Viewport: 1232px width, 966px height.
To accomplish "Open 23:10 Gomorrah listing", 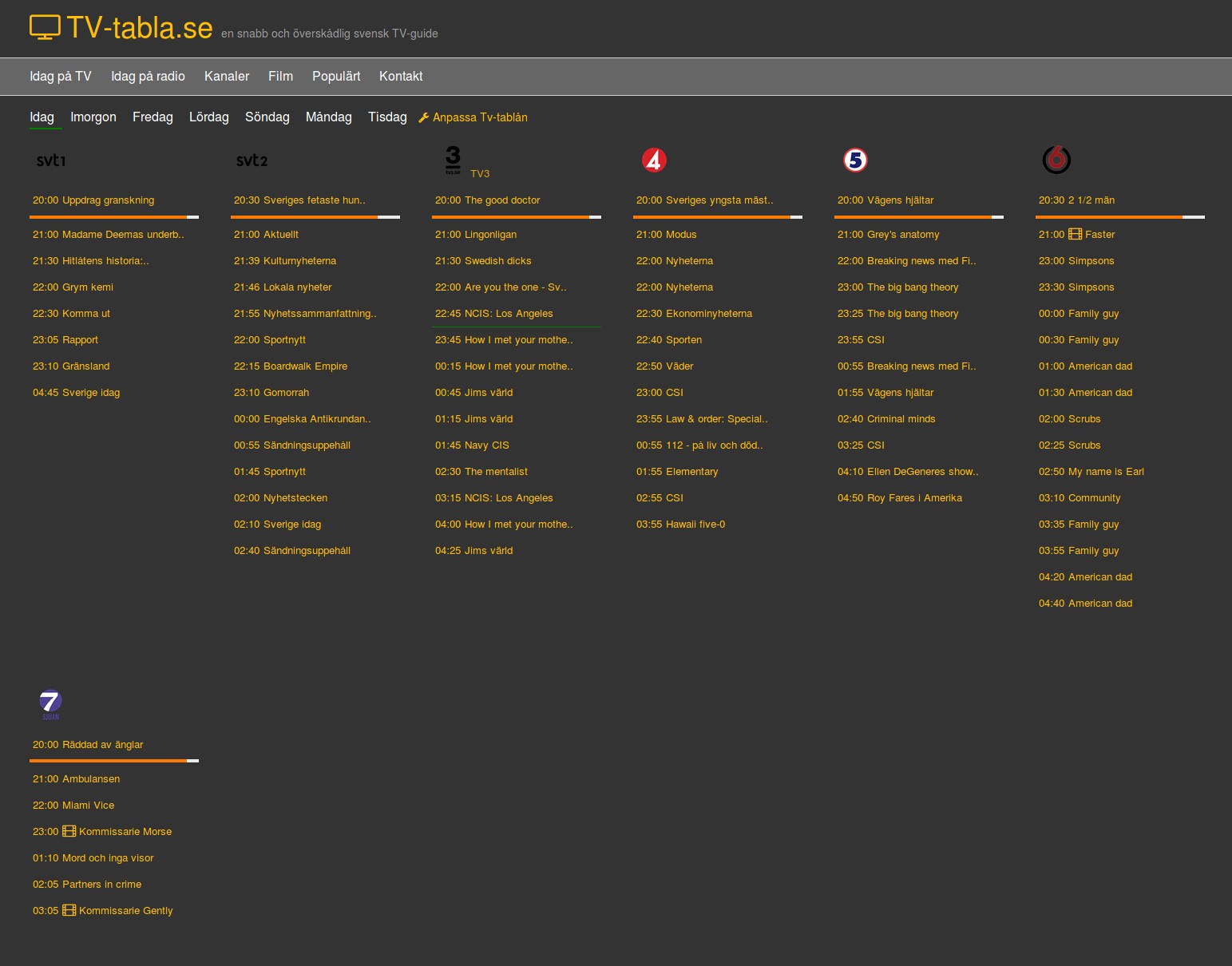I will [271, 393].
